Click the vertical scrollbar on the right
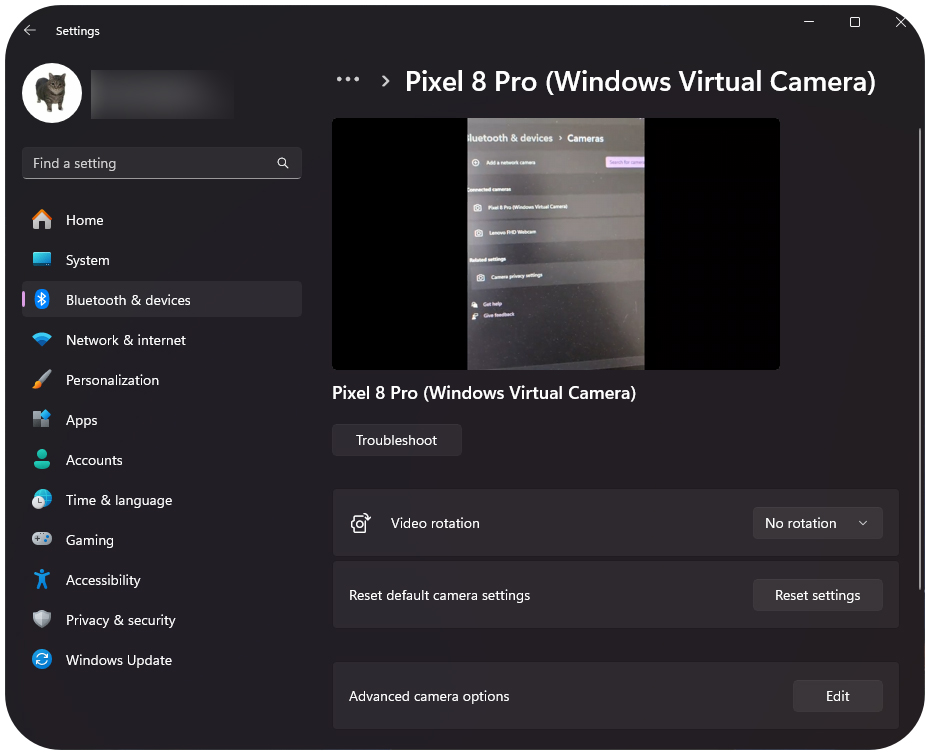This screenshot has height=755, width=930. pyautogui.click(x=920, y=359)
